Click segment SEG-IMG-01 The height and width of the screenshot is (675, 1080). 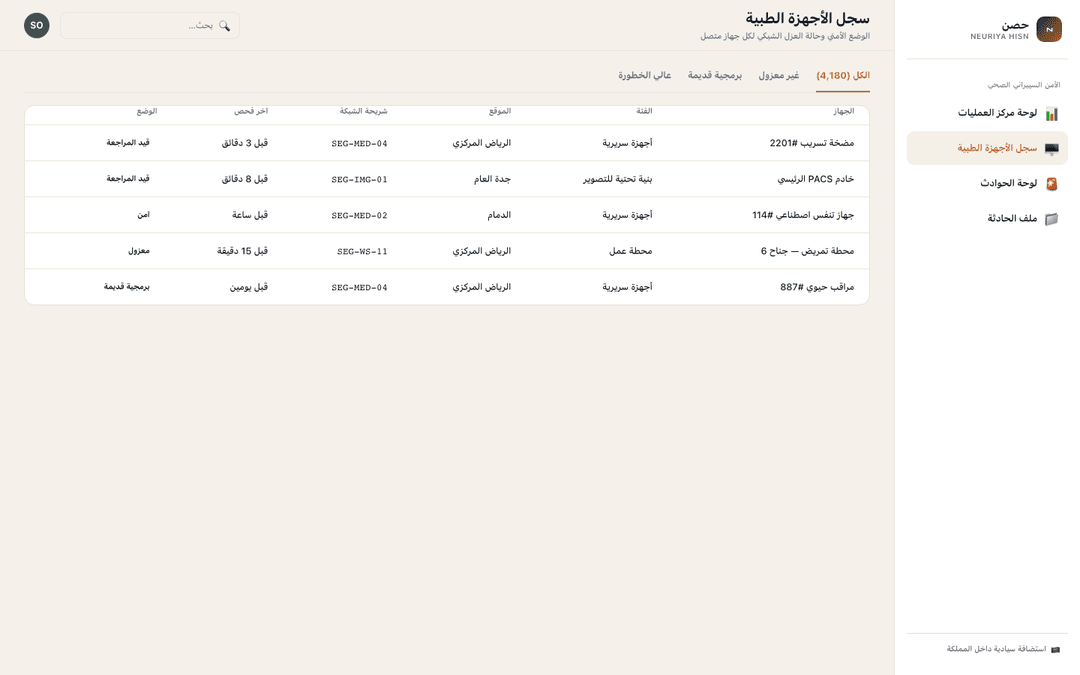[360, 180]
